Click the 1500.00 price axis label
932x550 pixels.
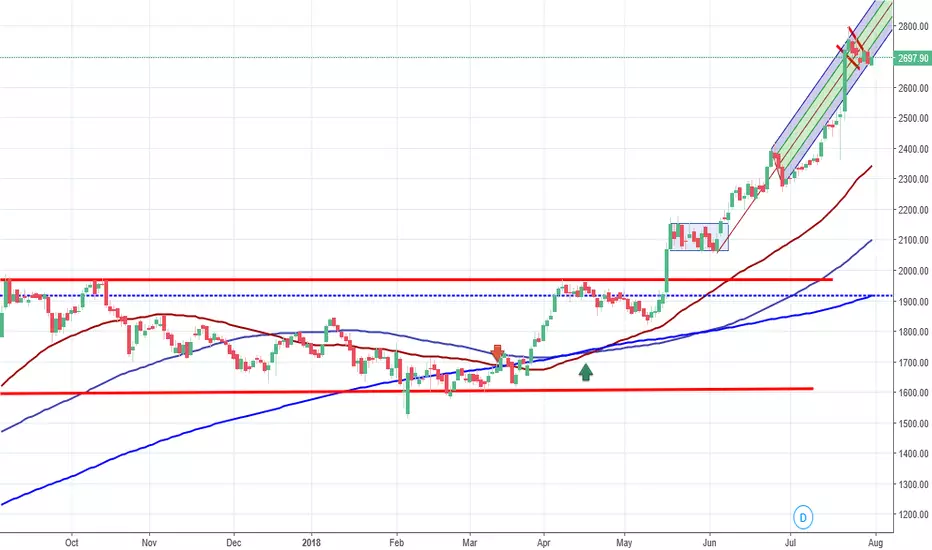(913, 423)
